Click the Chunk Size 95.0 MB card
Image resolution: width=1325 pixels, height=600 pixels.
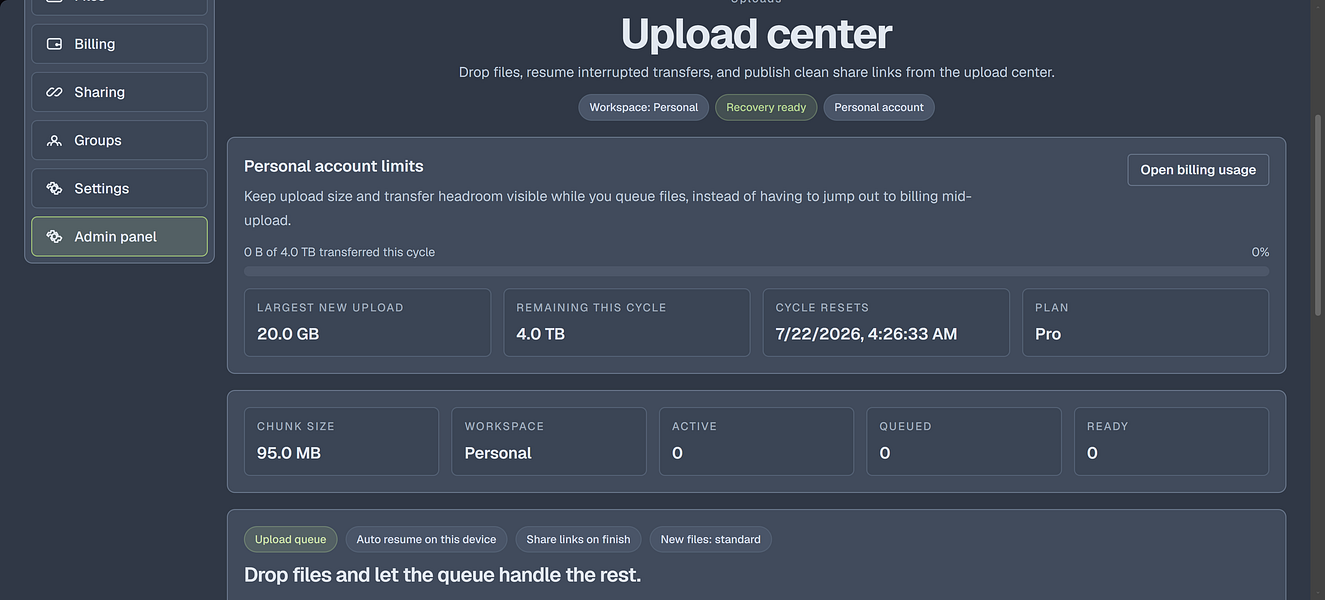(x=341, y=441)
